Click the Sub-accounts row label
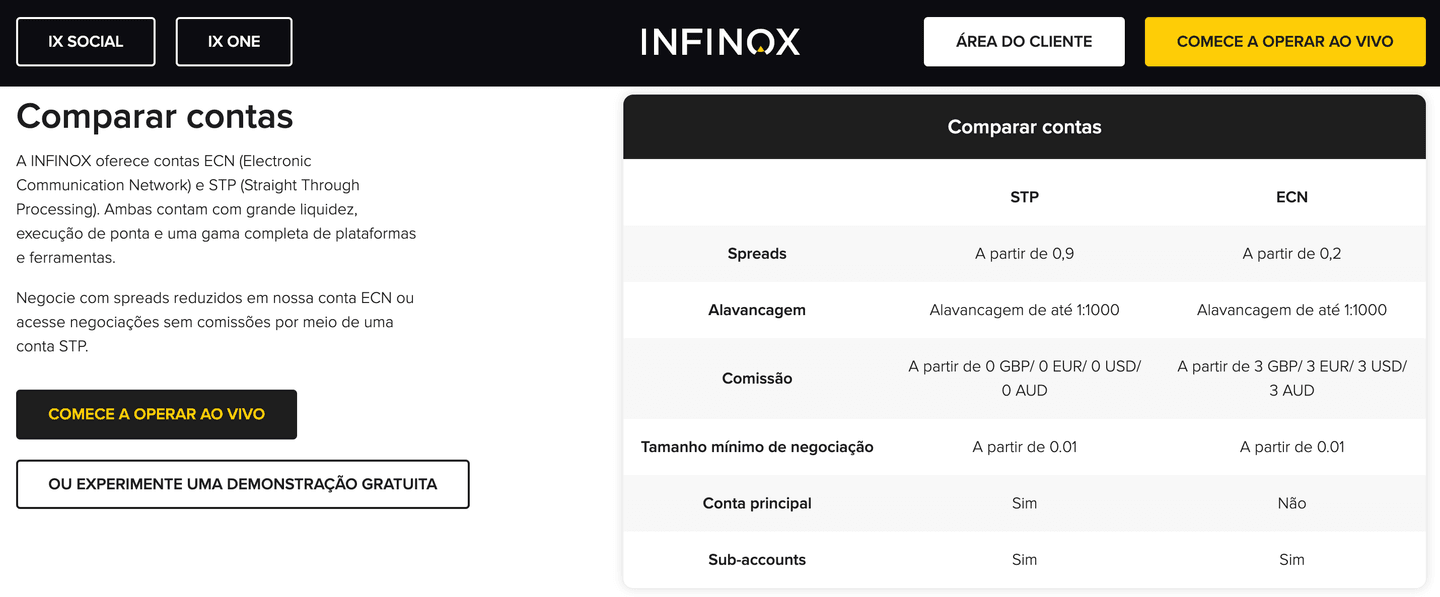Viewport: 1440px width, 597px height. coord(757,559)
